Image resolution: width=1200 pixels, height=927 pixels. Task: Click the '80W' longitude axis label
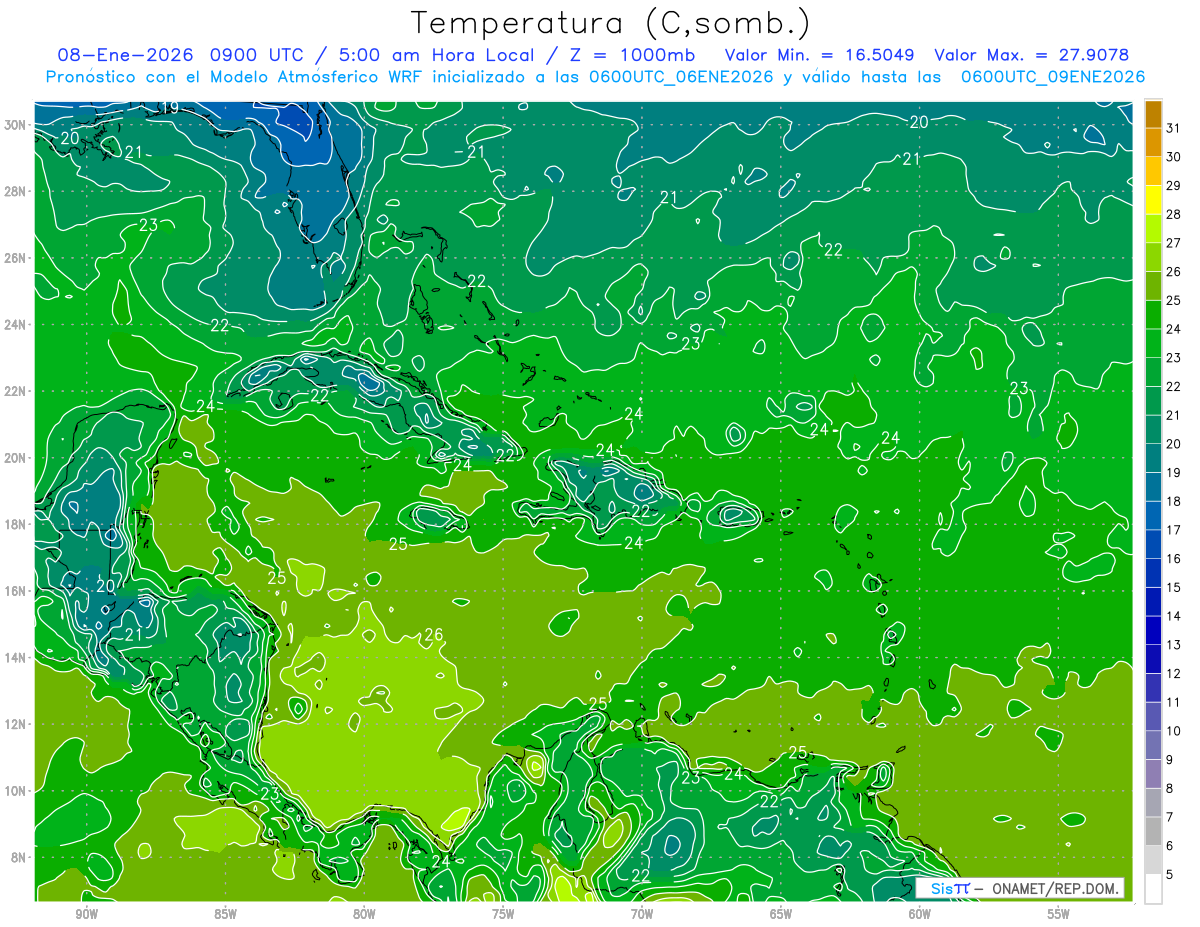point(364,914)
